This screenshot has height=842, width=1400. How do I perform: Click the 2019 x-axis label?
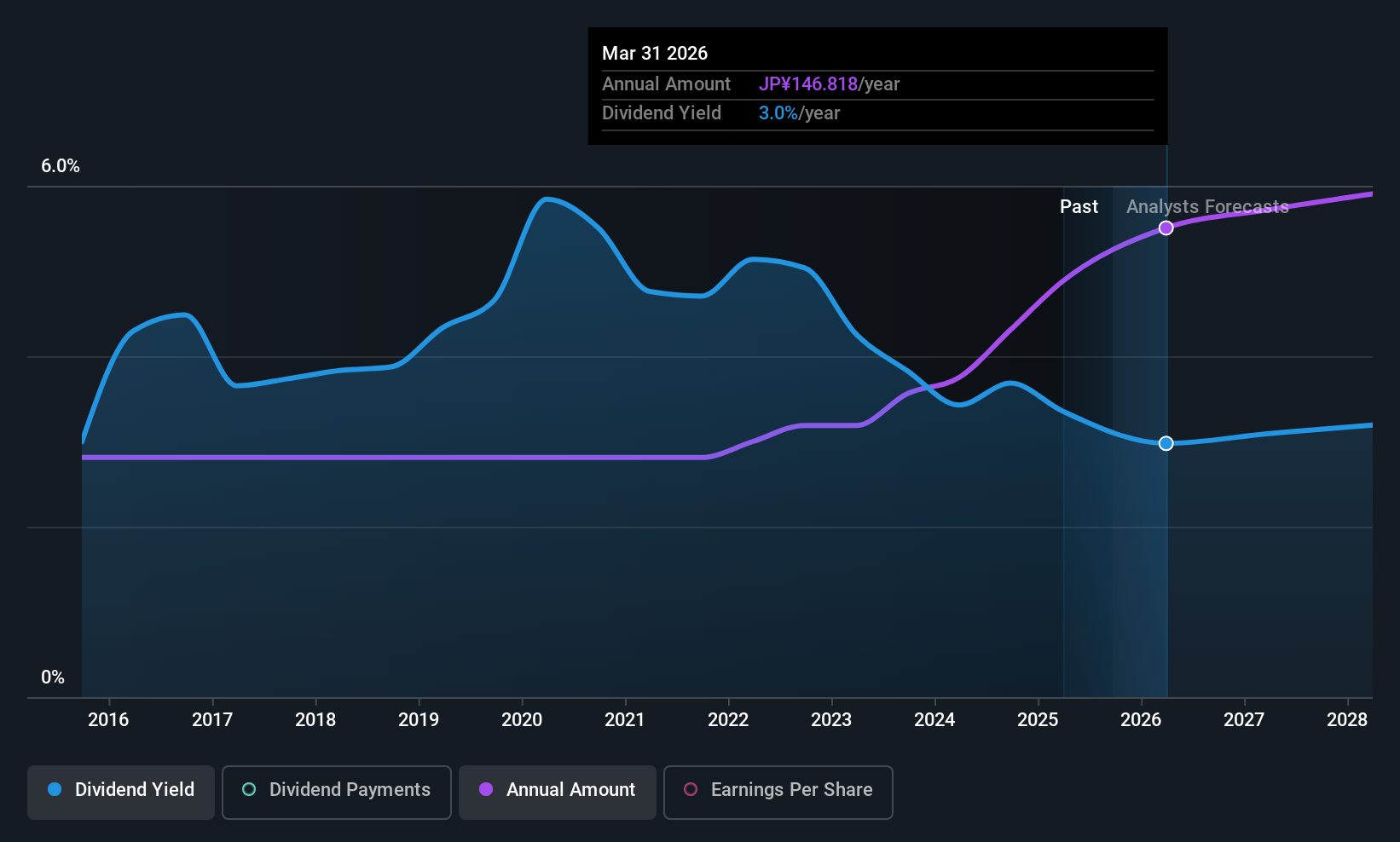coord(419,720)
